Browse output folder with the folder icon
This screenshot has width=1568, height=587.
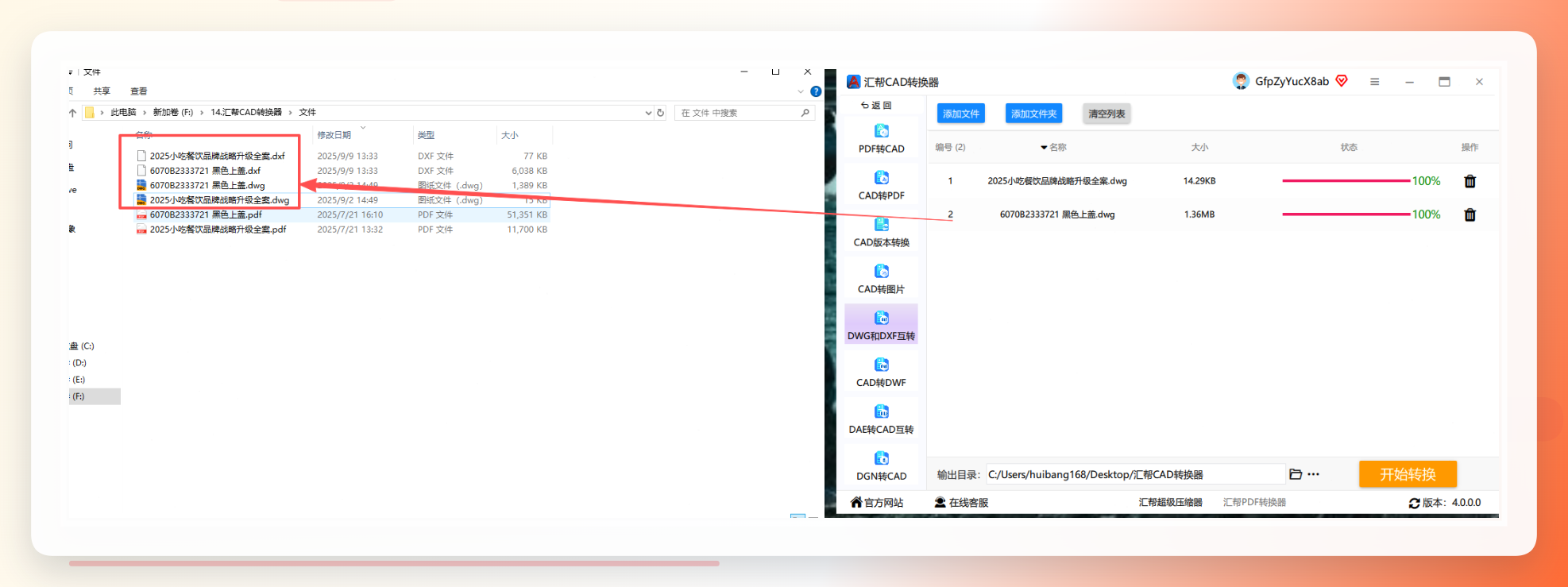click(1296, 474)
